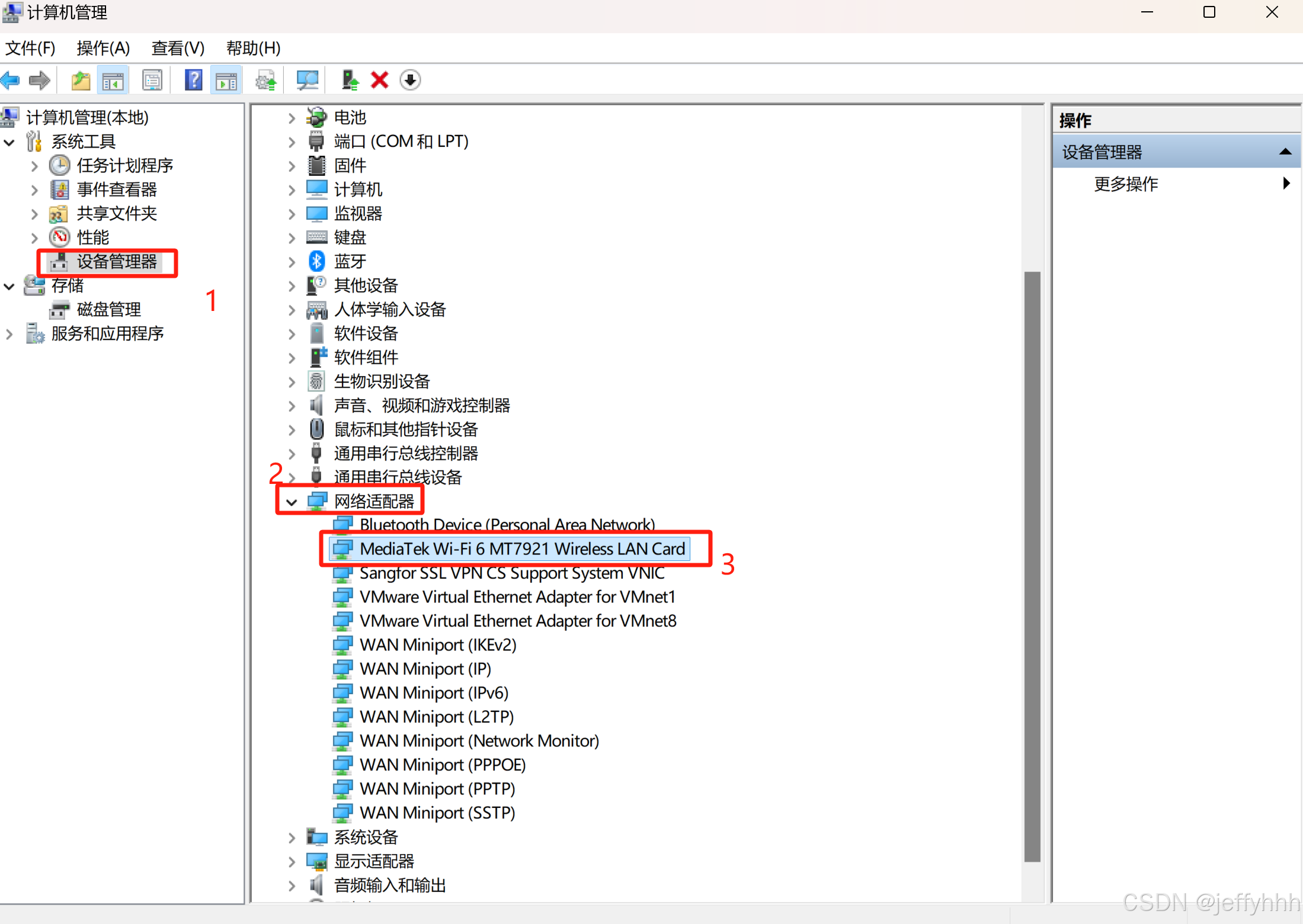Click the Back arrow toolbar icon
This screenshot has height=924, width=1303.
point(11,80)
